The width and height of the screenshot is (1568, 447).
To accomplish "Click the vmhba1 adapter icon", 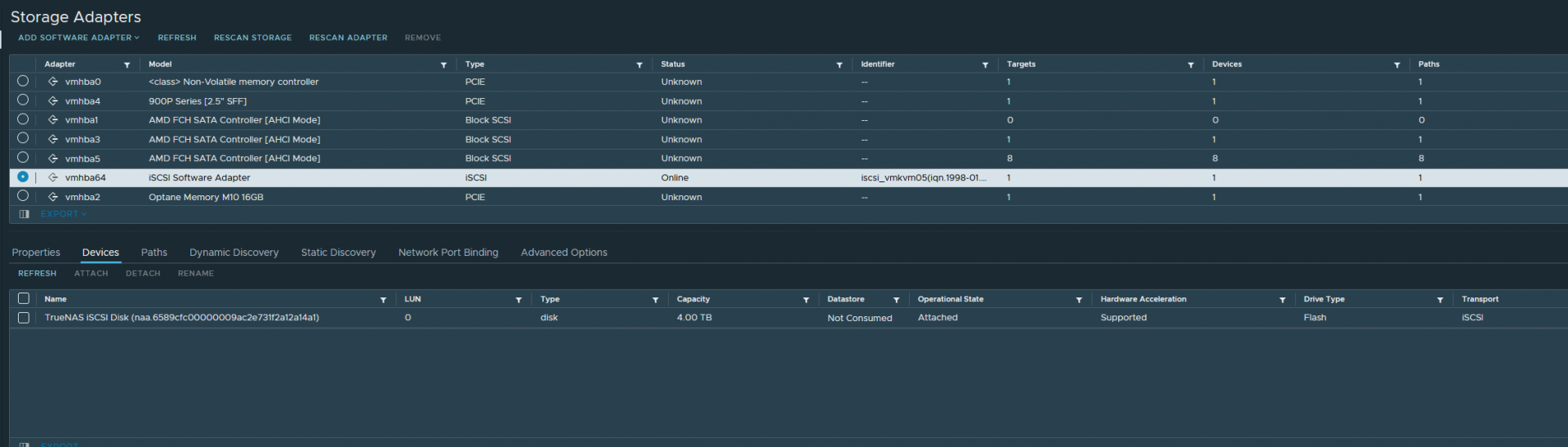I will point(53,120).
